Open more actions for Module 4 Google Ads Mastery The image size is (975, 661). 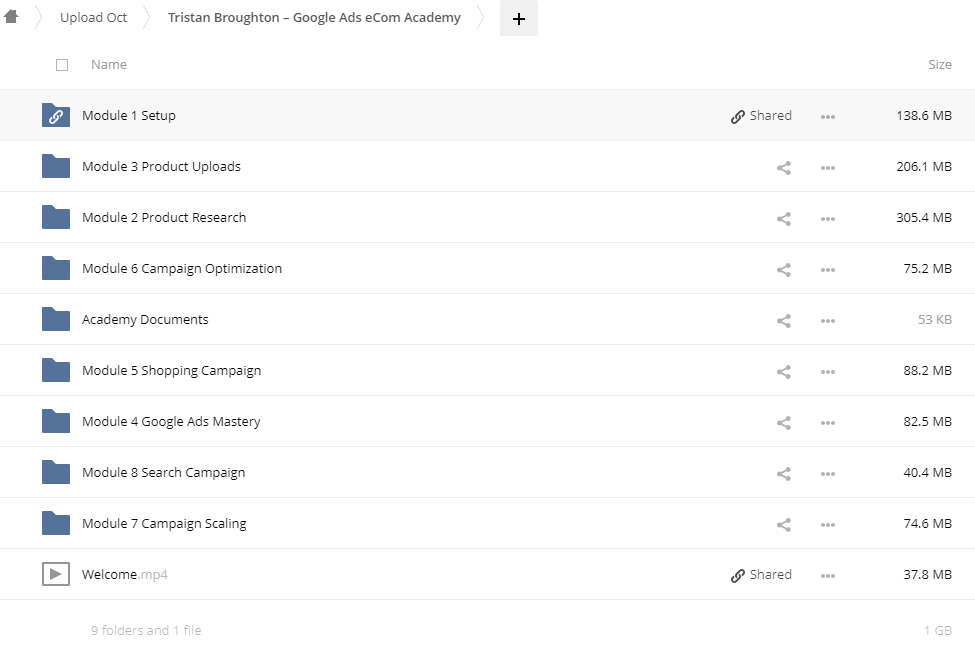pyautogui.click(x=827, y=422)
